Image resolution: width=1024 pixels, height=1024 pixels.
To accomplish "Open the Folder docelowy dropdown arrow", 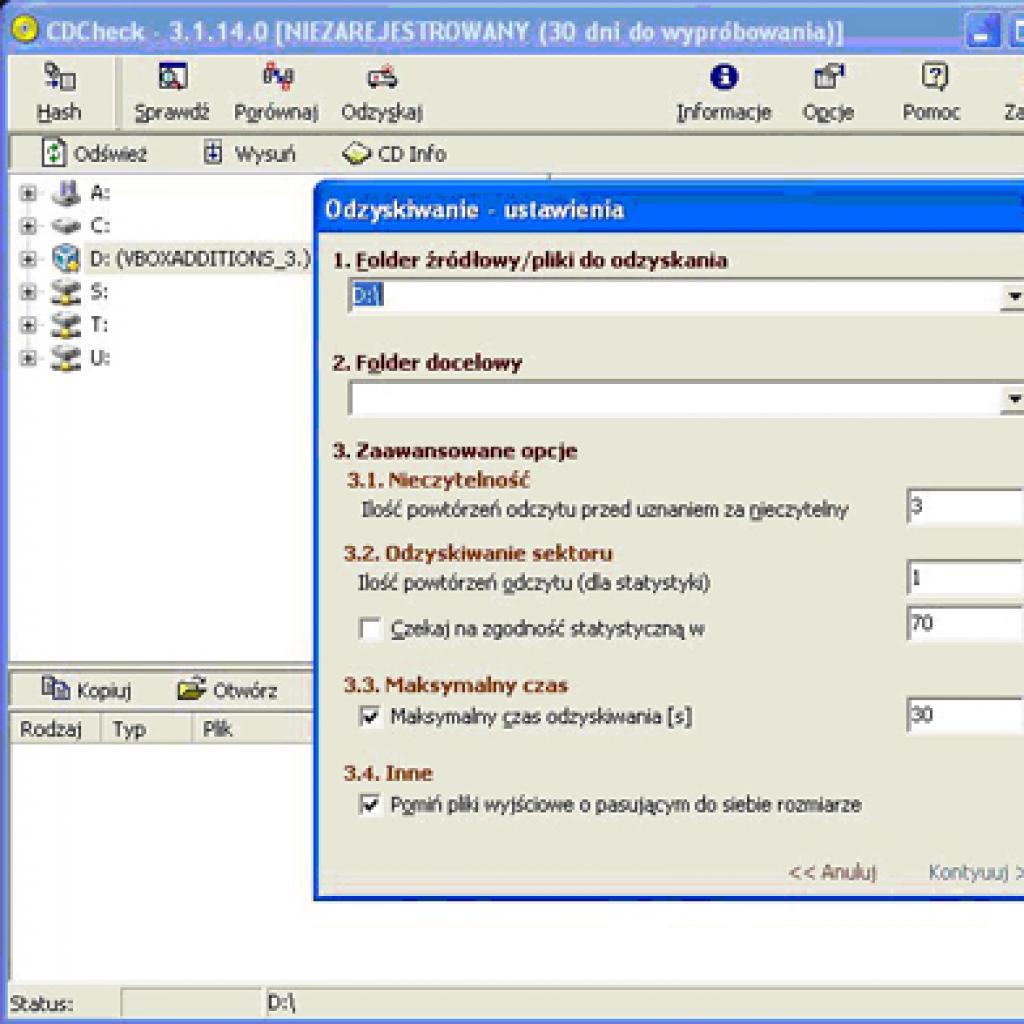I will point(1013,398).
